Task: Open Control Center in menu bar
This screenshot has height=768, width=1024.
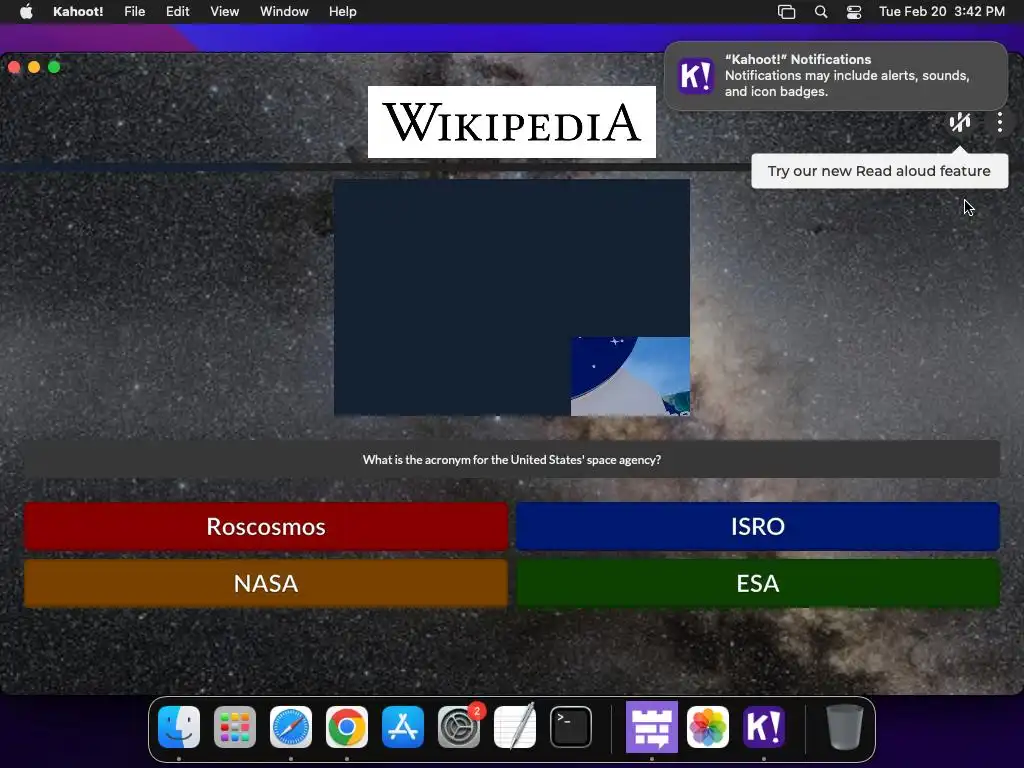Action: (854, 12)
